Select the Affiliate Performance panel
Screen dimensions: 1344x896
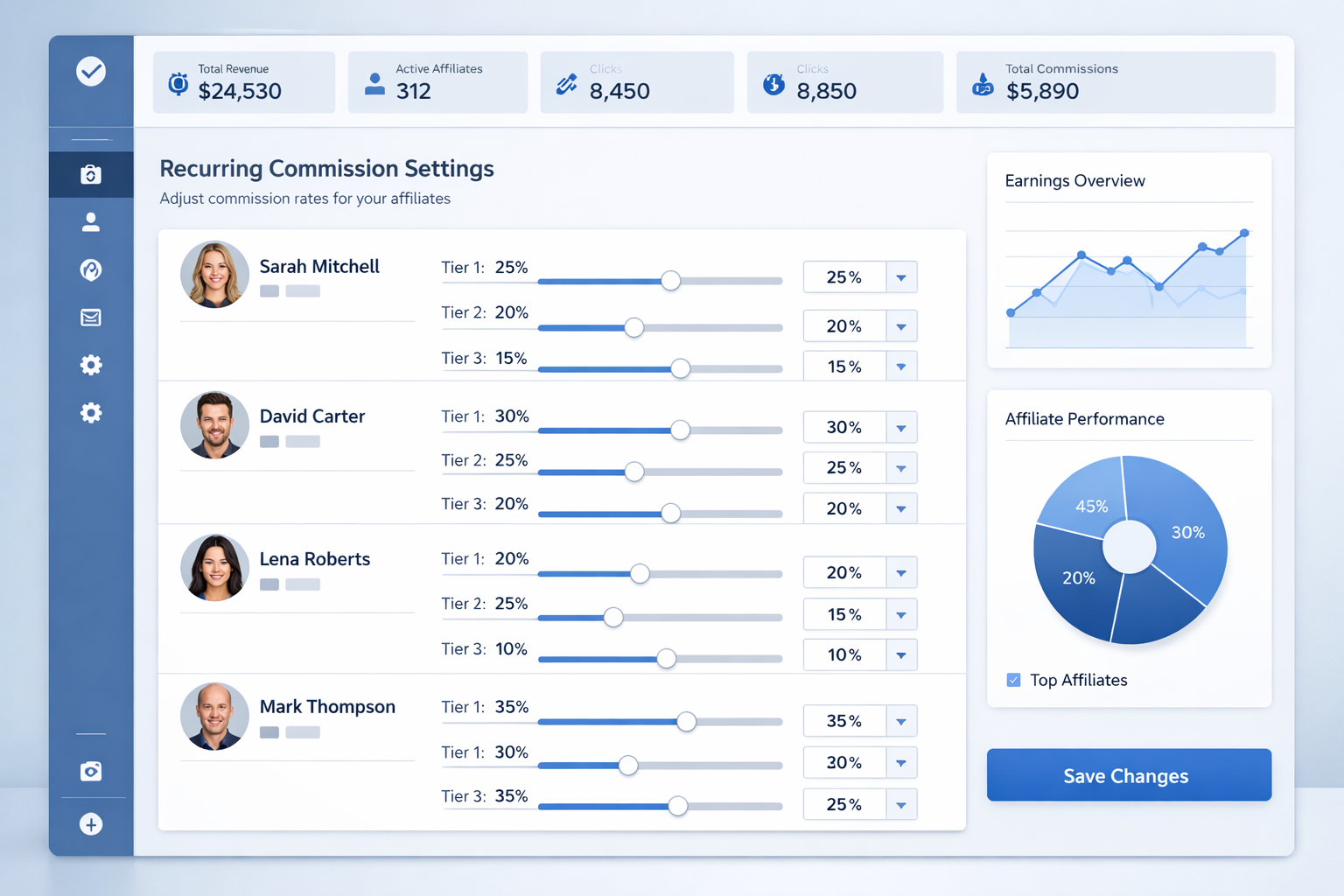point(1085,419)
